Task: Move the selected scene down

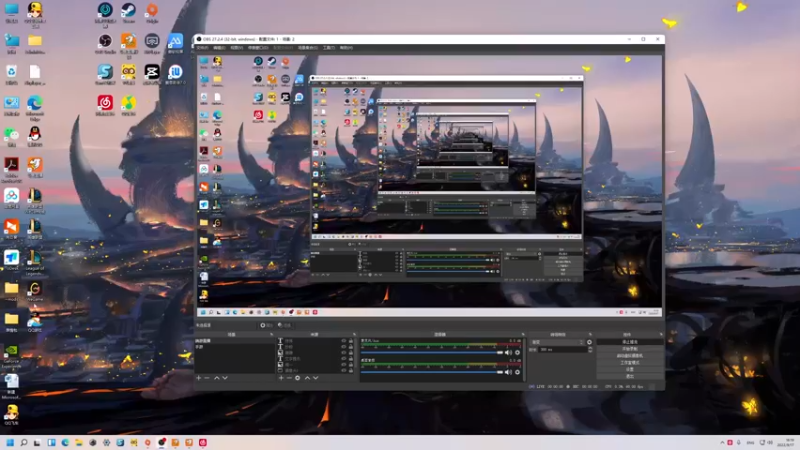Action: point(225,378)
